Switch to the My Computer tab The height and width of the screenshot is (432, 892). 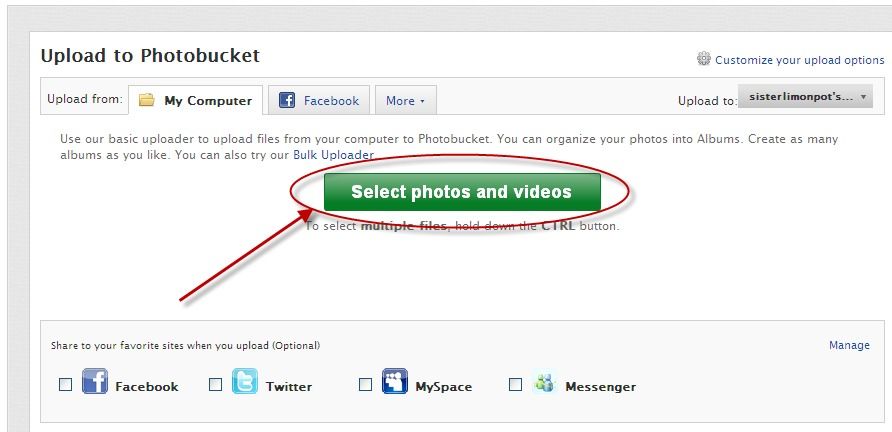[196, 100]
